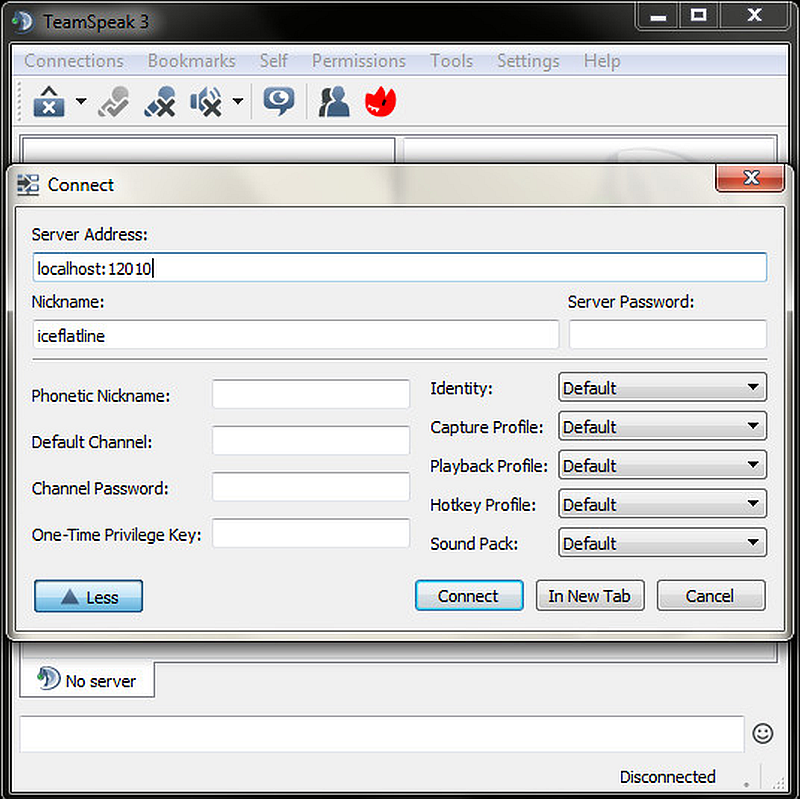
Task: Click the One-Time Privilege Key field
Action: [x=311, y=533]
